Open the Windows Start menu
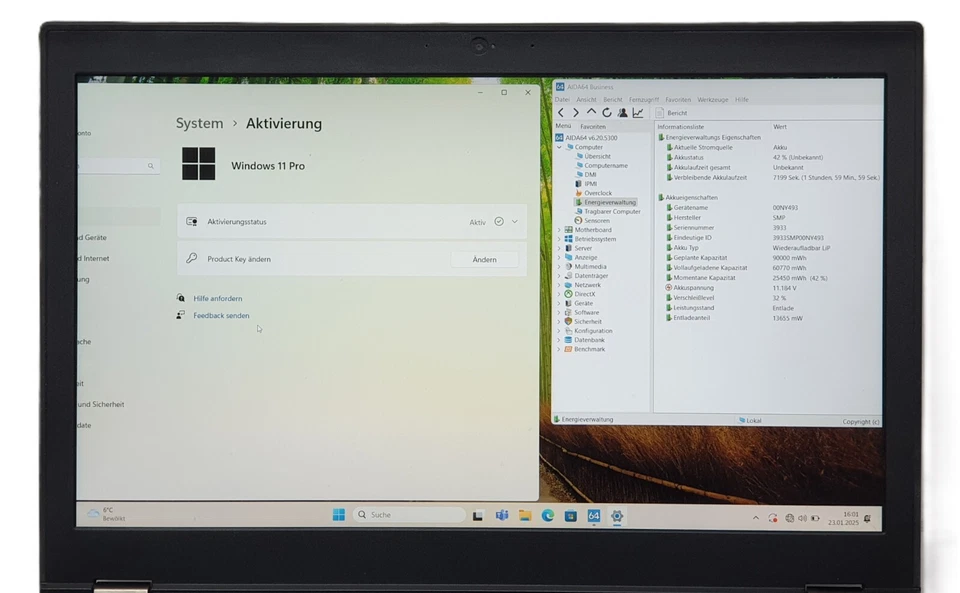 point(339,515)
